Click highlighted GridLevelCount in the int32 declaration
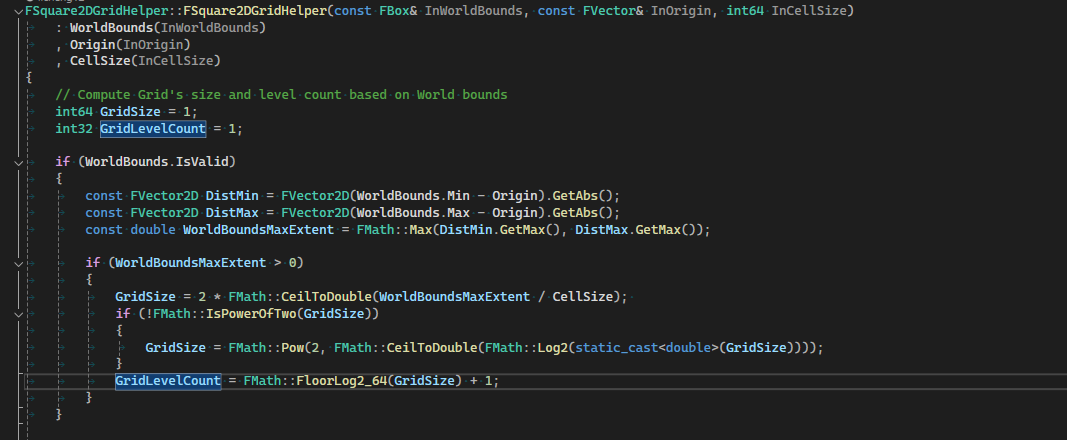The image size is (1067, 440). 153,129
